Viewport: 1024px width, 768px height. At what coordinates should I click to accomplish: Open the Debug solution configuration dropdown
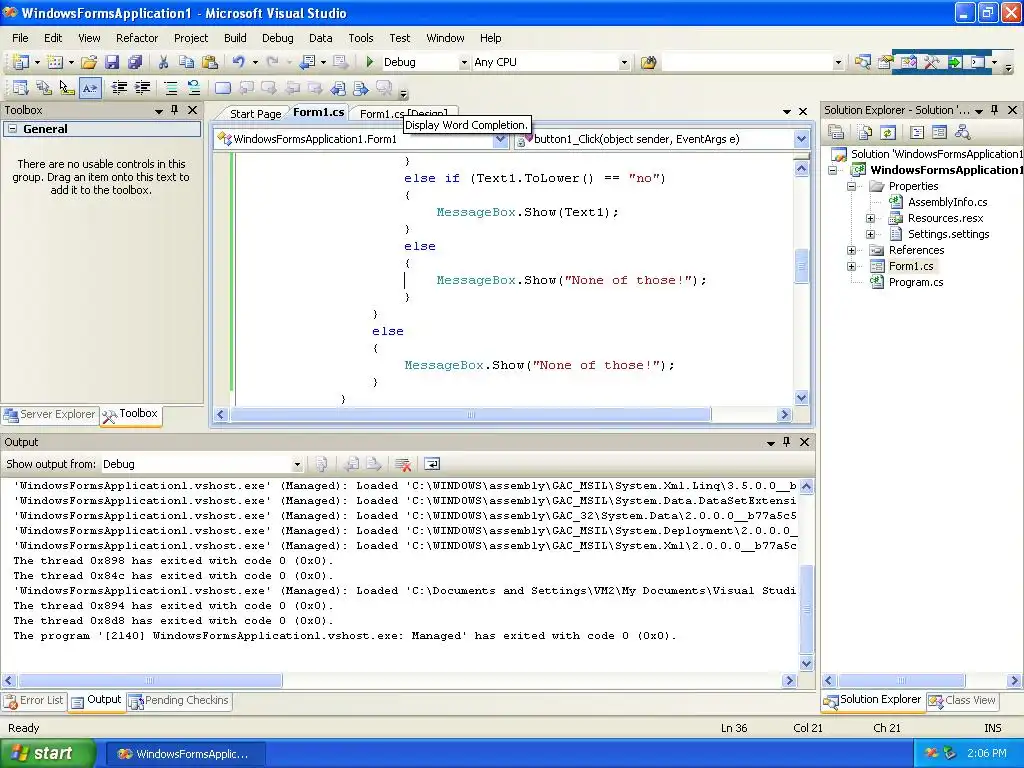464,63
